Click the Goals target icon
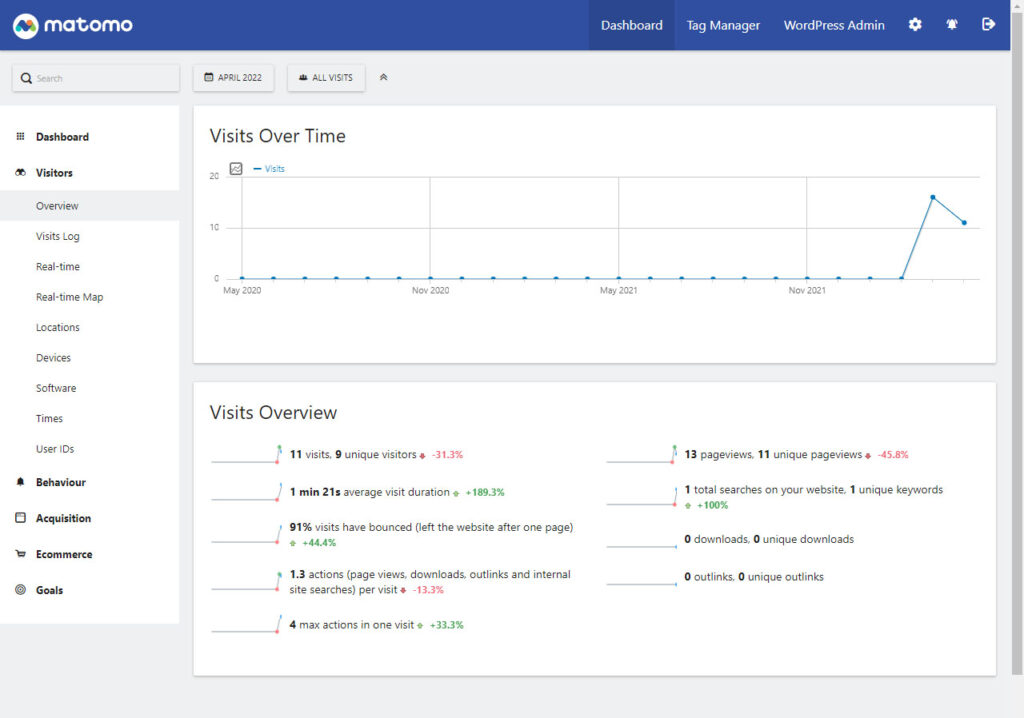Viewport: 1024px width, 718px height. [x=20, y=590]
